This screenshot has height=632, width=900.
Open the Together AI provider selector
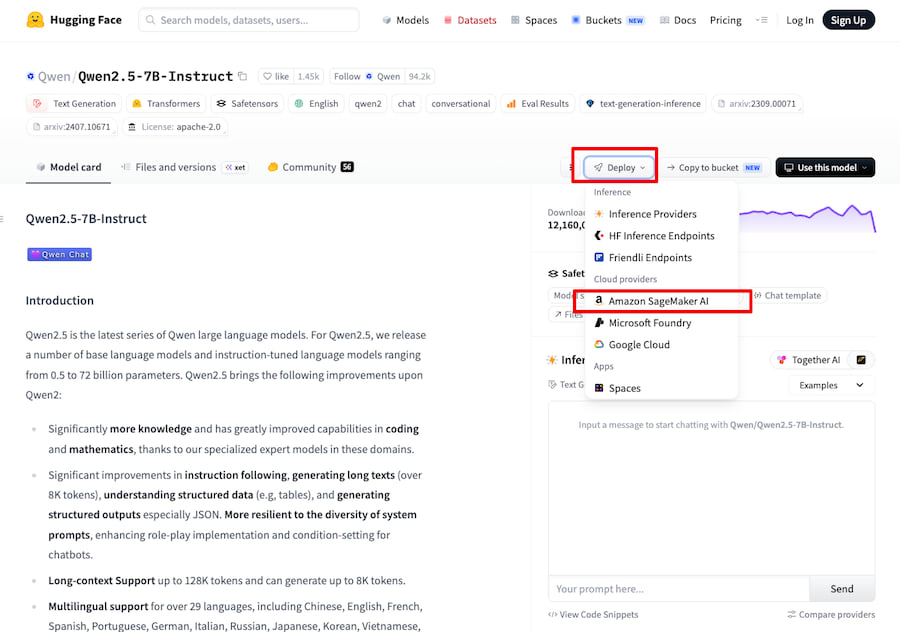click(x=809, y=360)
